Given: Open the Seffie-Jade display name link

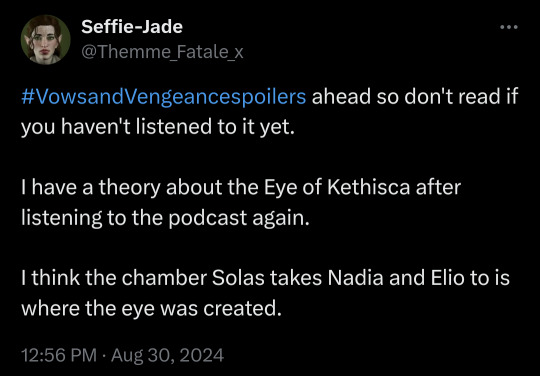Looking at the screenshot, I should coord(132,27).
